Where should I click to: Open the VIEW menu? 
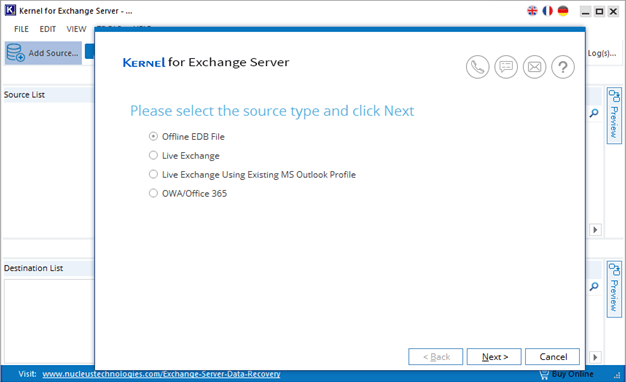pos(76,29)
